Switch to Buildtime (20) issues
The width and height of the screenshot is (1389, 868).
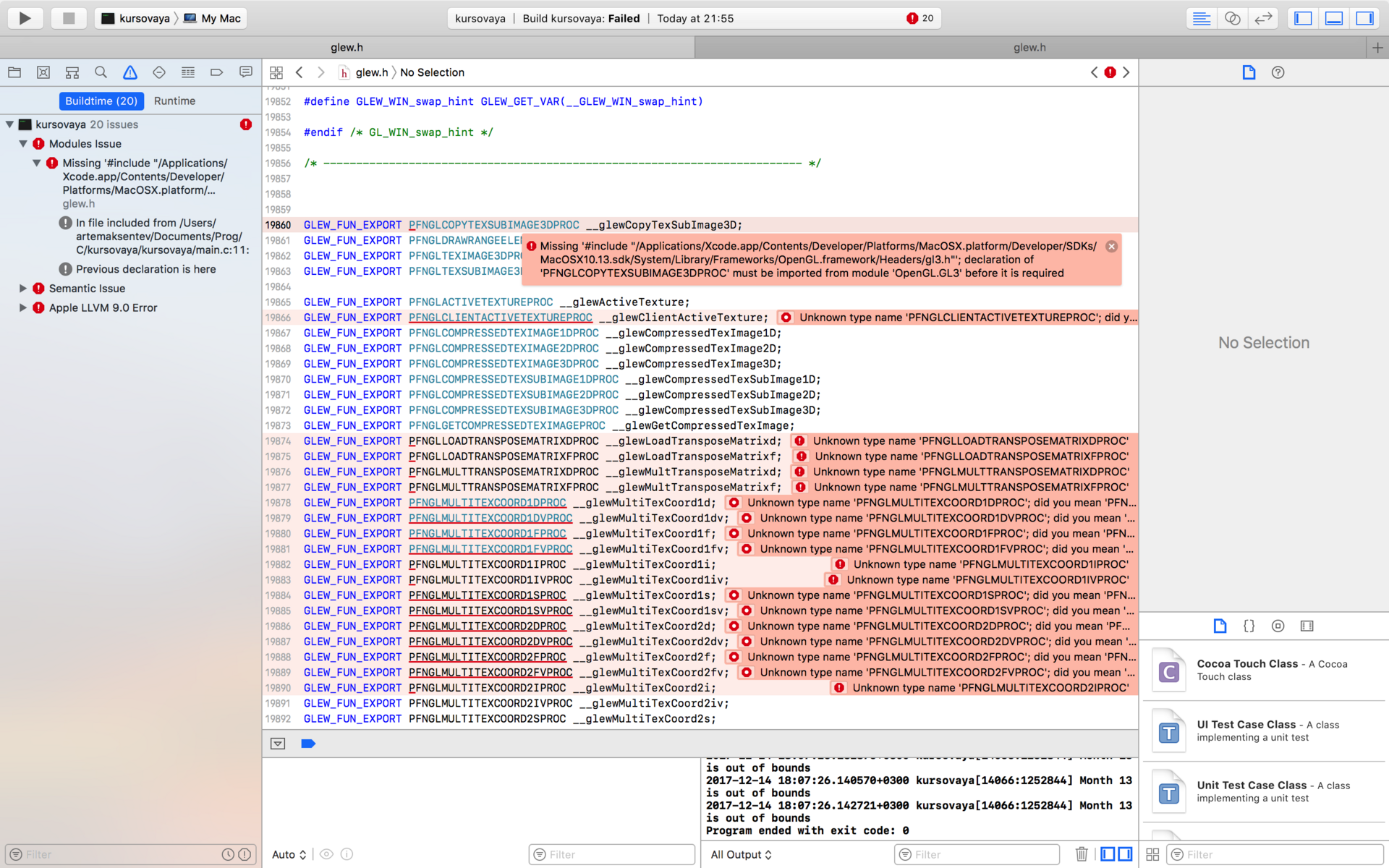[x=101, y=101]
